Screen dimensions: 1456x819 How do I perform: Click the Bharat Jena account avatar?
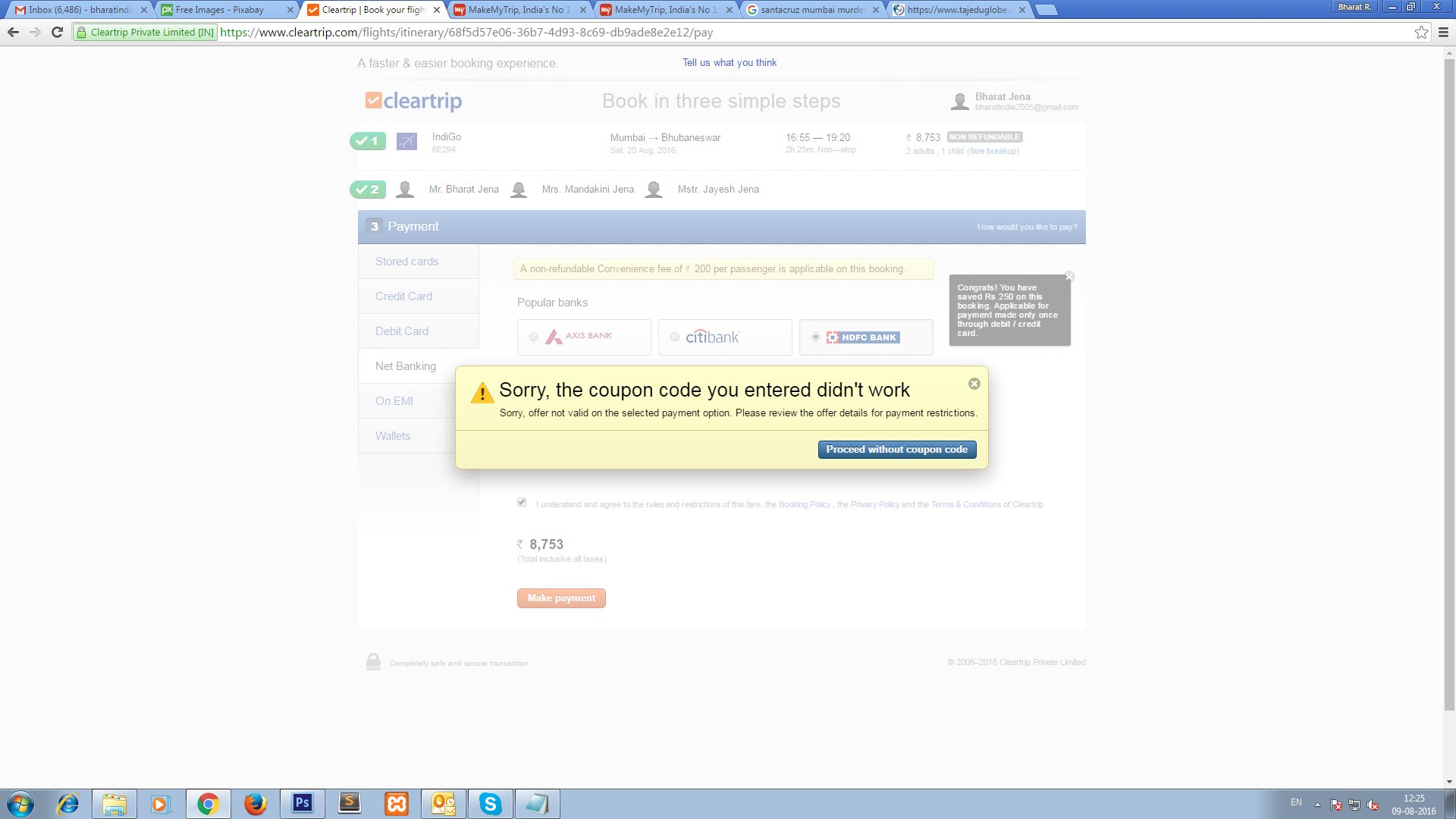(x=960, y=102)
